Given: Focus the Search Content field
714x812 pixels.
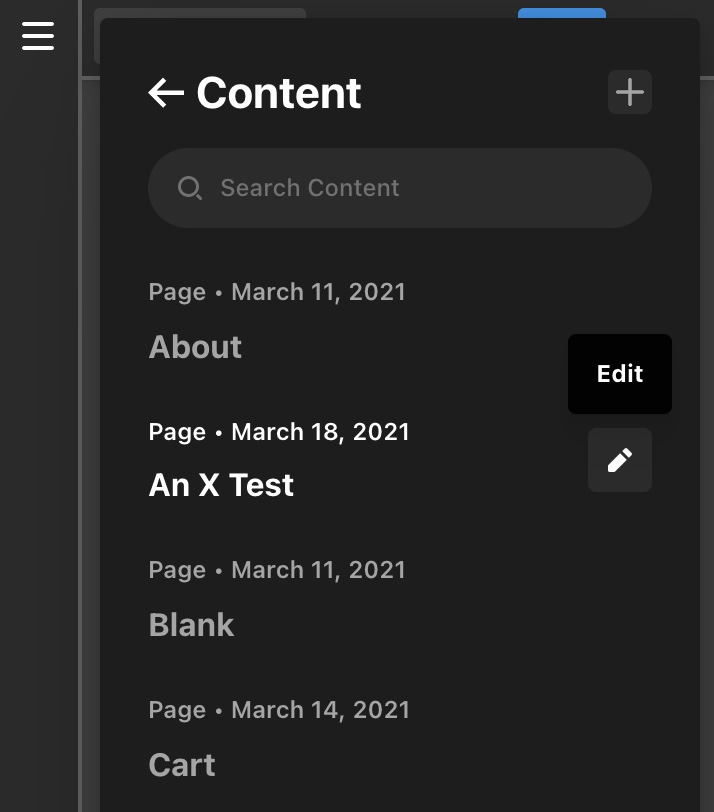Looking at the screenshot, I should pos(400,188).
